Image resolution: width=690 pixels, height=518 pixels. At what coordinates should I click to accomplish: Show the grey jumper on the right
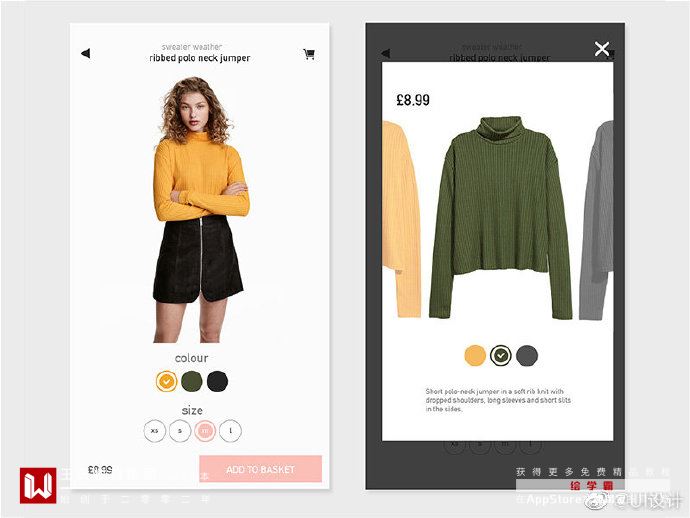pos(596,220)
